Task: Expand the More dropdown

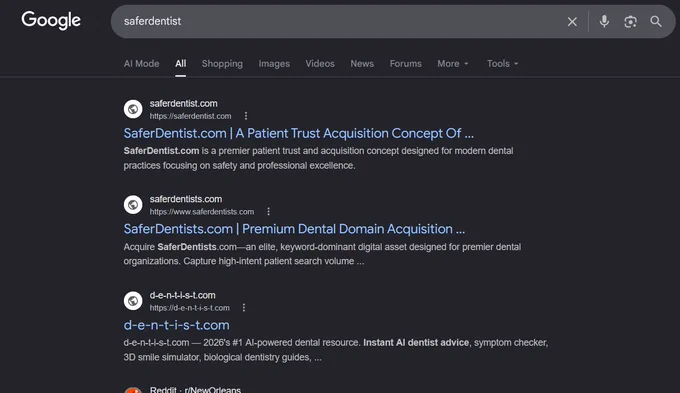Action: (x=453, y=63)
